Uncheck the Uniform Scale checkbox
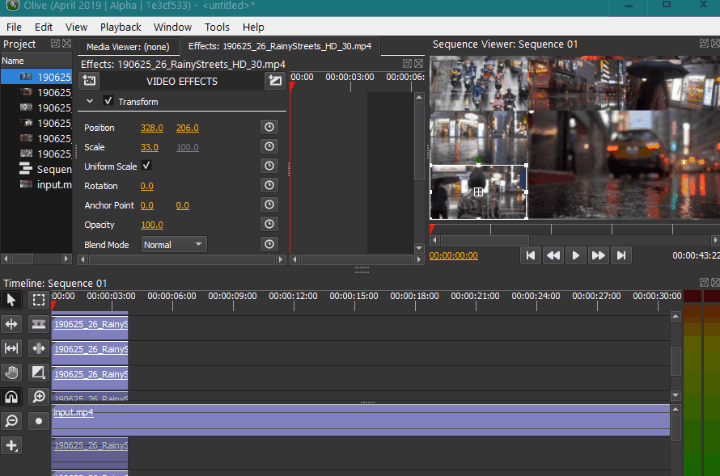The image size is (720, 476). tap(147, 166)
